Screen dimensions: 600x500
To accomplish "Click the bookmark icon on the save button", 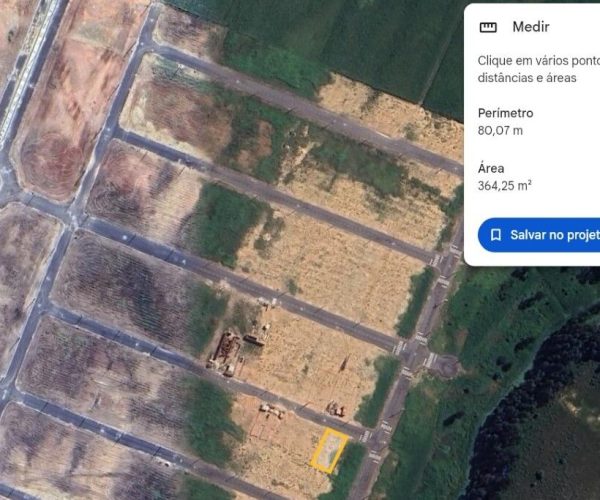I will click(x=495, y=235).
